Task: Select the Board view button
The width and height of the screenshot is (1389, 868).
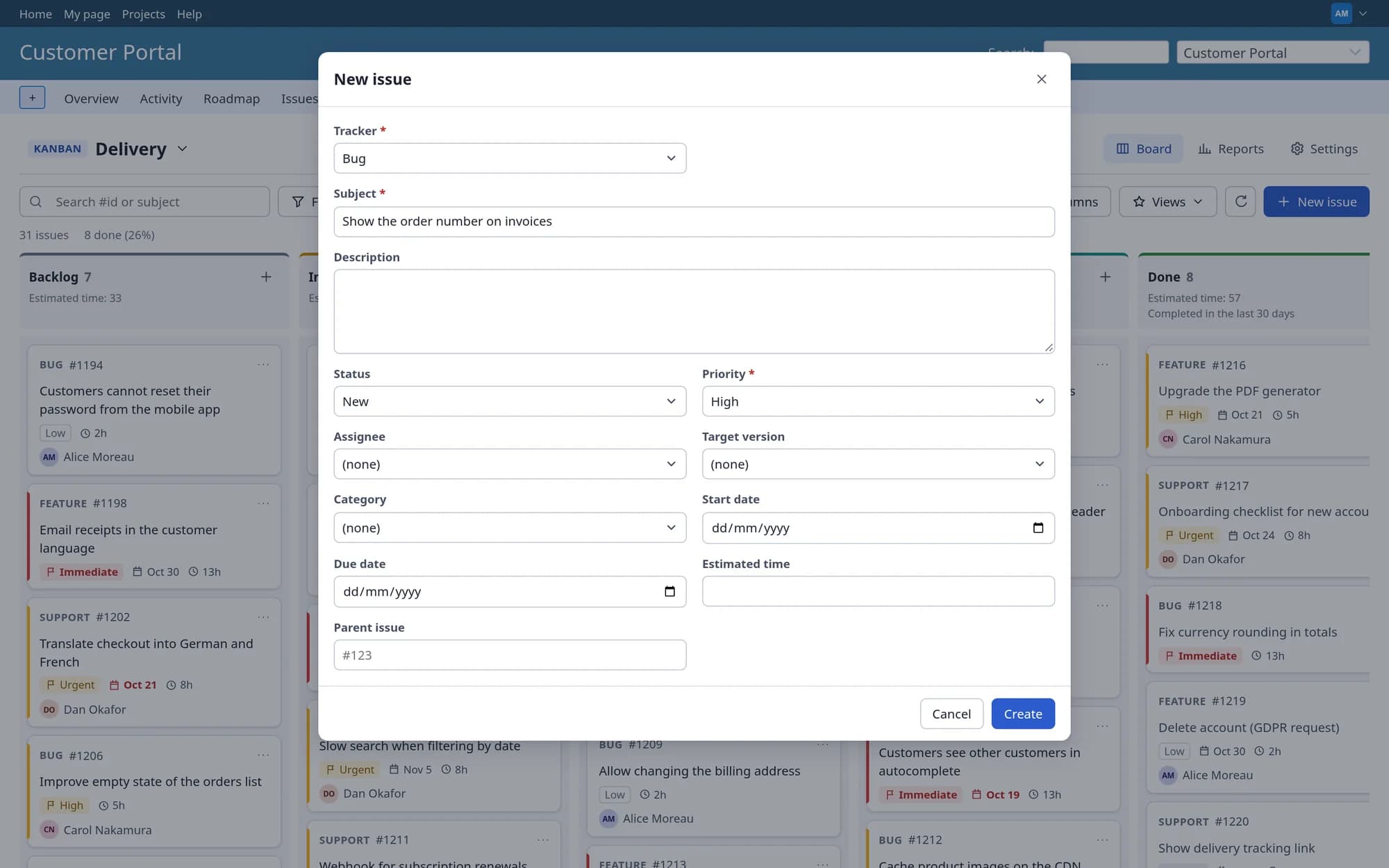Action: (x=1143, y=149)
